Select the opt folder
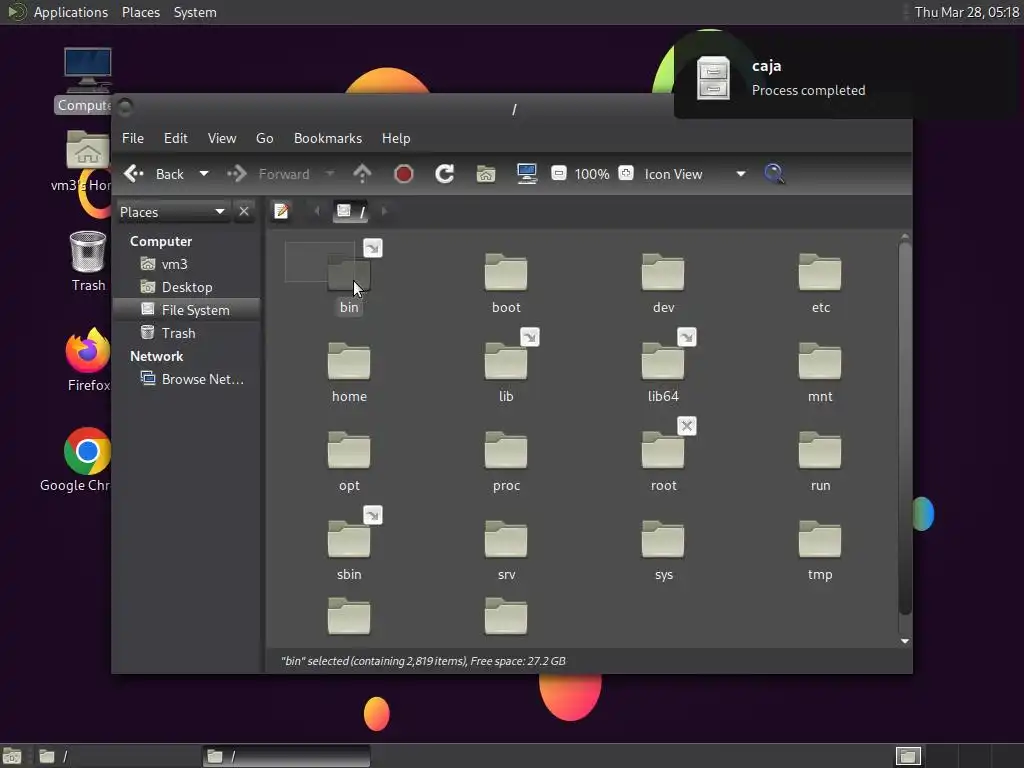This screenshot has width=1024, height=768. pos(349,451)
